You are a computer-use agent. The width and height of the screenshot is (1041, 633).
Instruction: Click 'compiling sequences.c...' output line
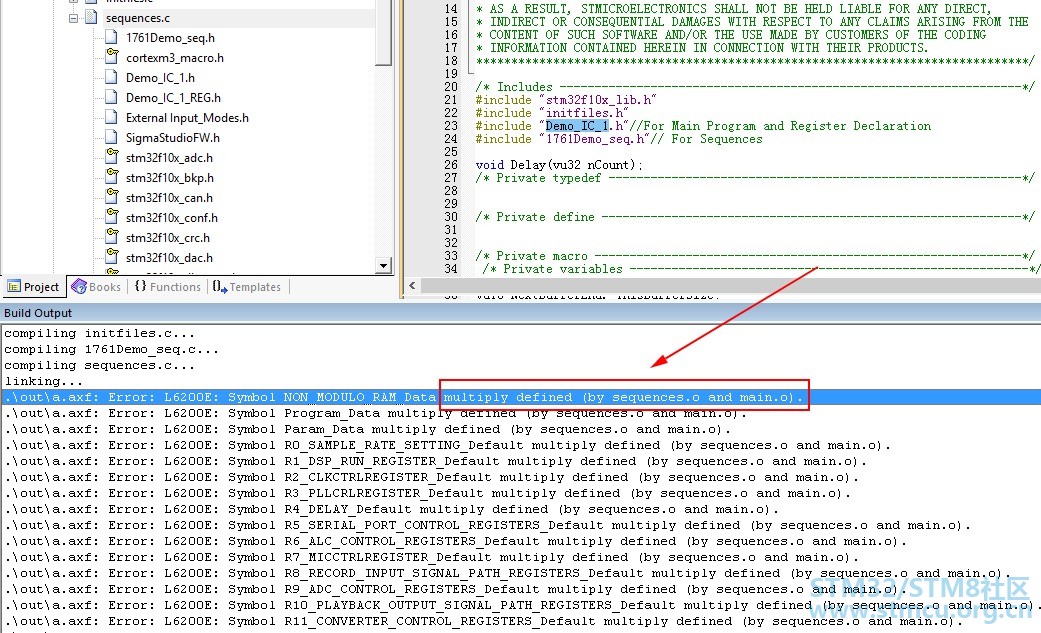pyautogui.click(x=100, y=365)
